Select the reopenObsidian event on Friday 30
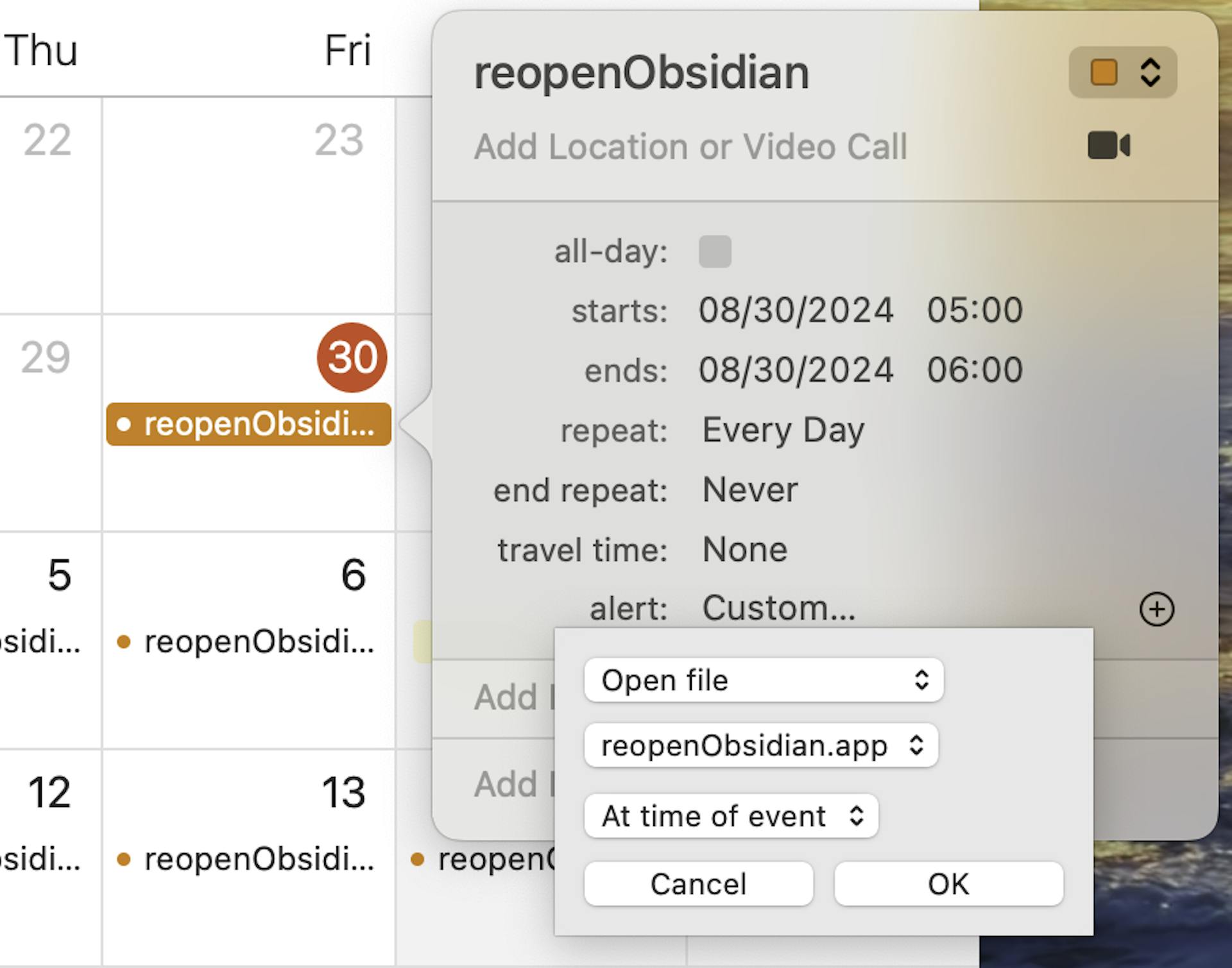Image resolution: width=1232 pixels, height=968 pixels. 249,424
